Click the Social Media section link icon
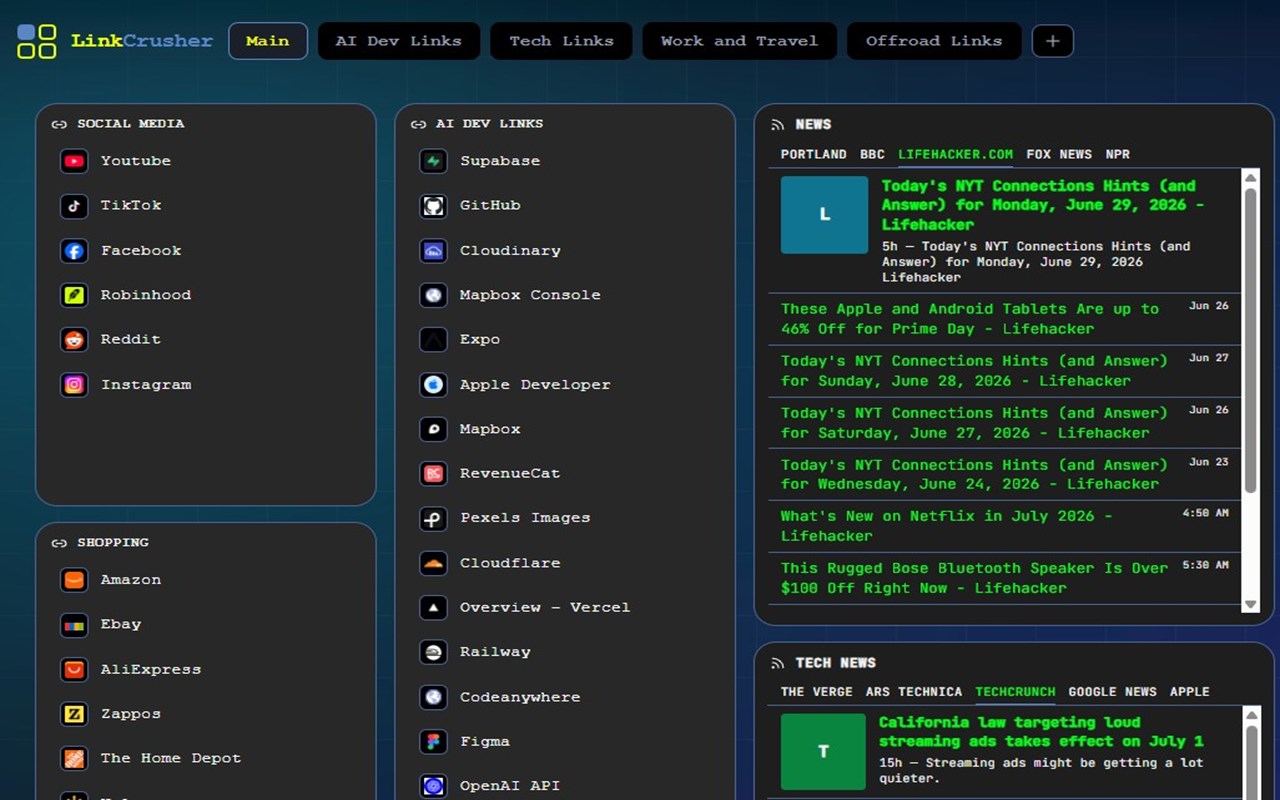The height and width of the screenshot is (800, 1280). pos(59,125)
